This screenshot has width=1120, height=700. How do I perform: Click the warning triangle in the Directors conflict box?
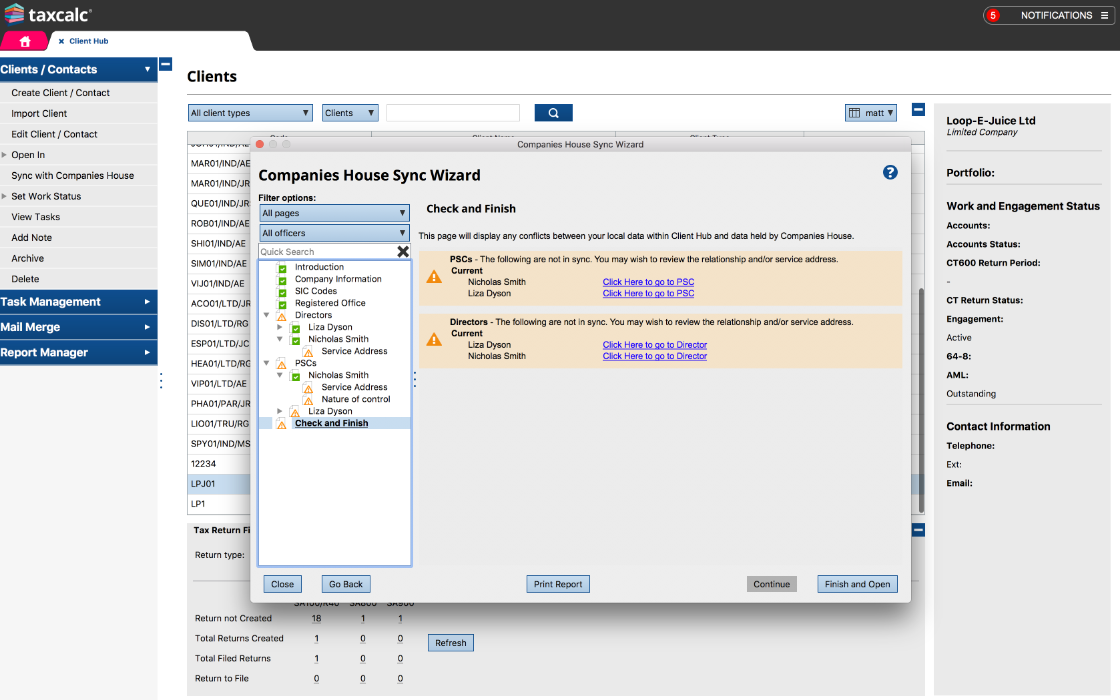pyautogui.click(x=434, y=339)
